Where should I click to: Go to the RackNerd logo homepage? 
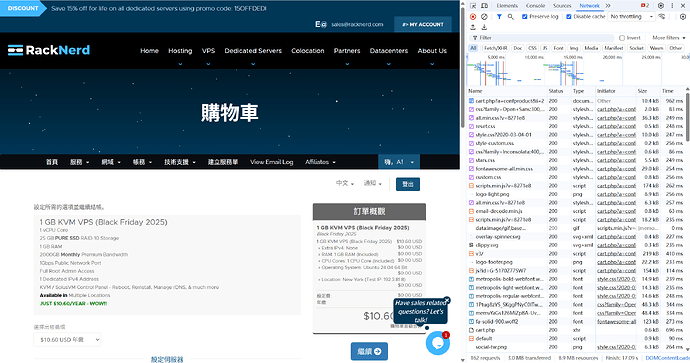[49, 50]
